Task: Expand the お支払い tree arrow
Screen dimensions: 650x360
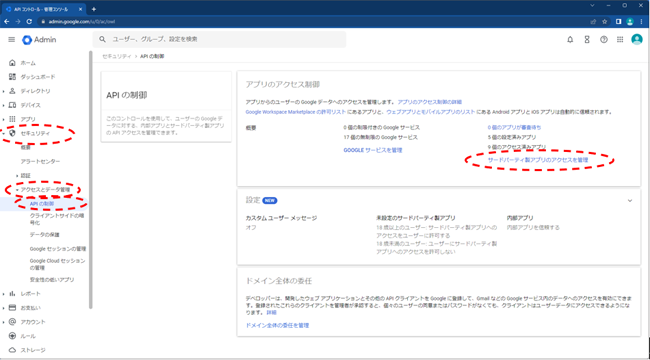Action: coord(3,308)
